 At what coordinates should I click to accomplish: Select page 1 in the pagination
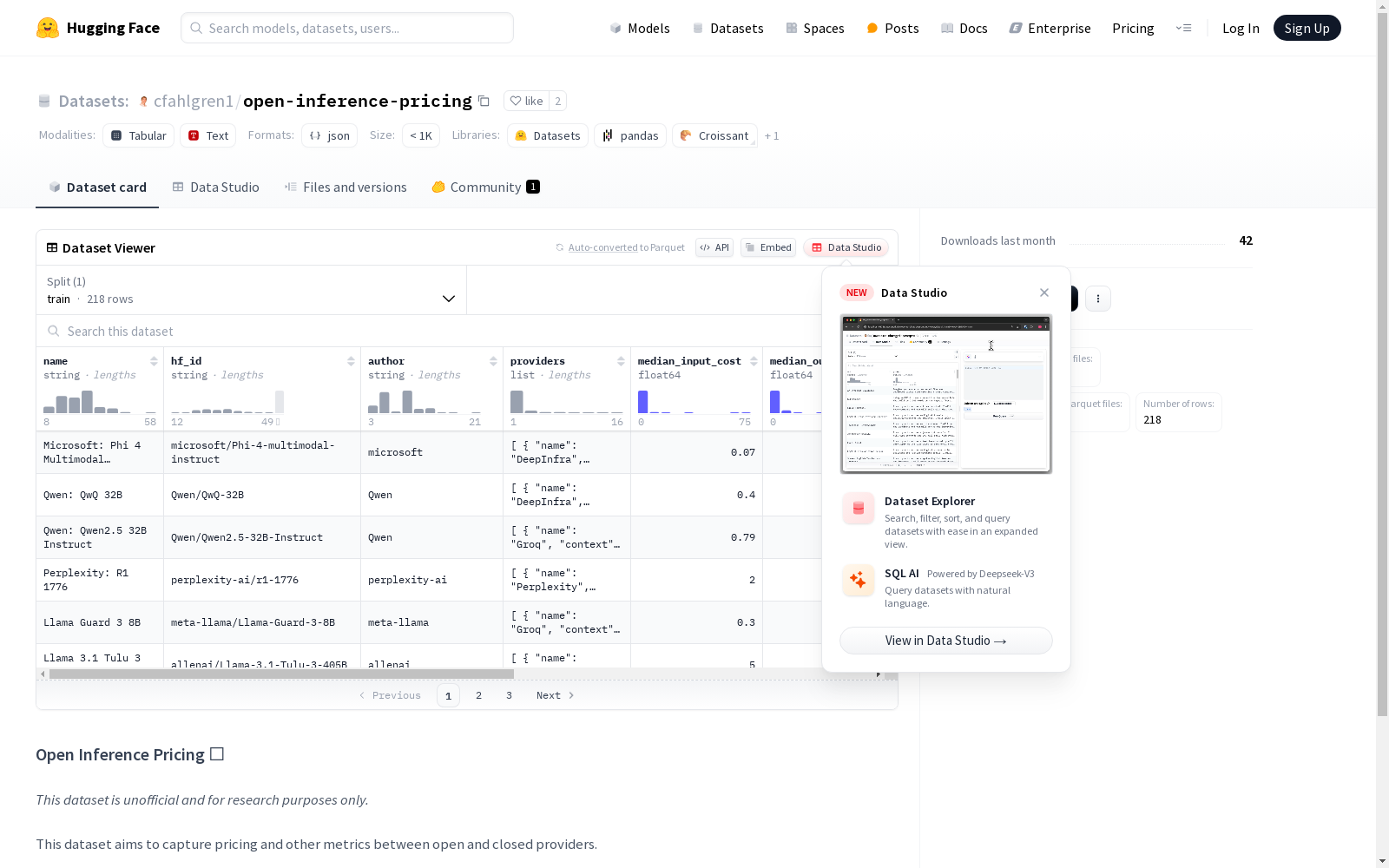pyautogui.click(x=448, y=695)
